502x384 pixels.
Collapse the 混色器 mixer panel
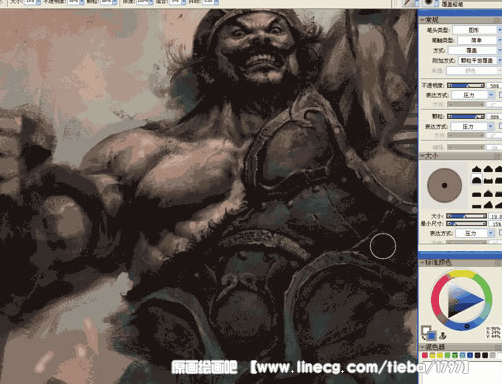coord(422,347)
